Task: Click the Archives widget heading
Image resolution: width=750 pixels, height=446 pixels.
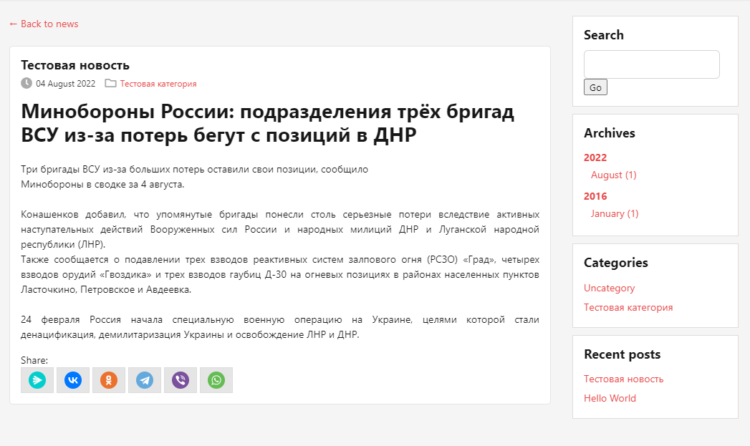Action: [x=609, y=133]
